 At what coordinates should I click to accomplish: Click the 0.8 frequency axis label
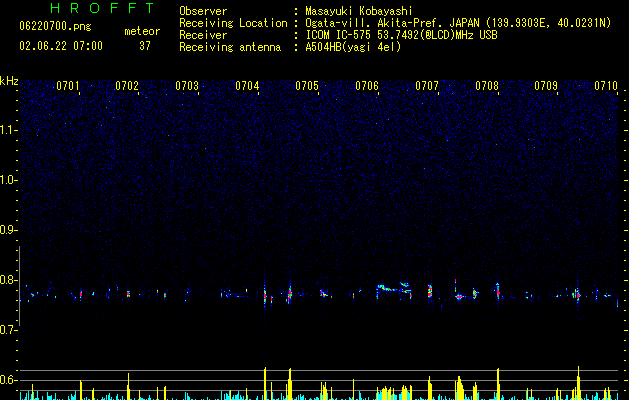(x=8, y=280)
